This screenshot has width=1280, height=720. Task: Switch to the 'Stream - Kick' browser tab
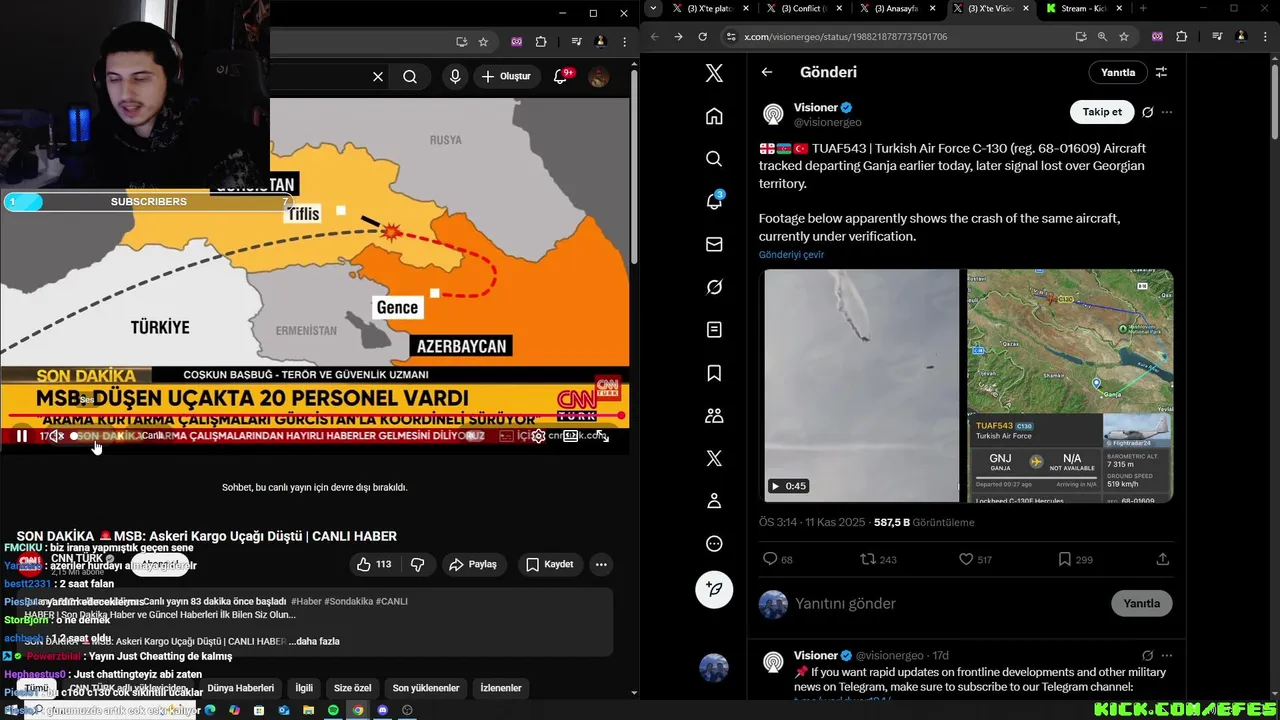[x=1080, y=9]
